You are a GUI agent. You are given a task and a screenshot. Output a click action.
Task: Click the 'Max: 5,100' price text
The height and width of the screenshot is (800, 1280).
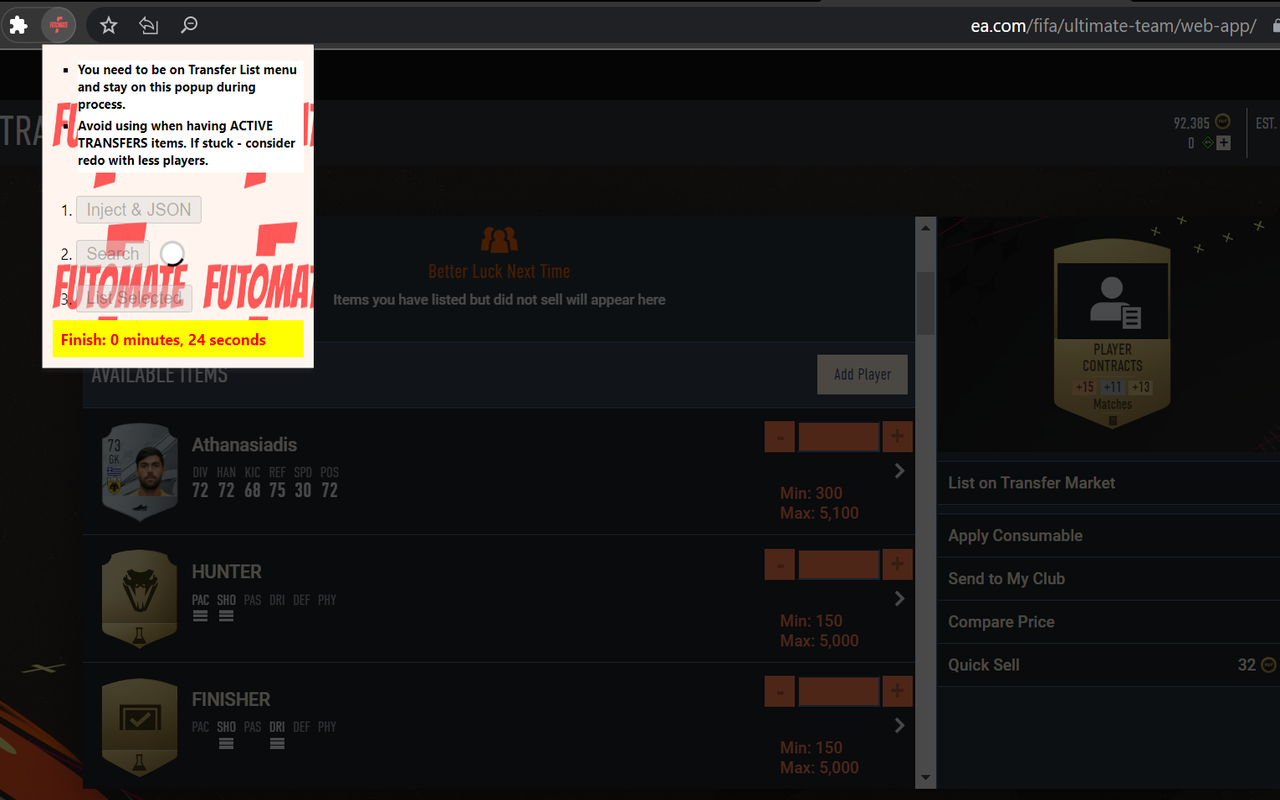[819, 513]
